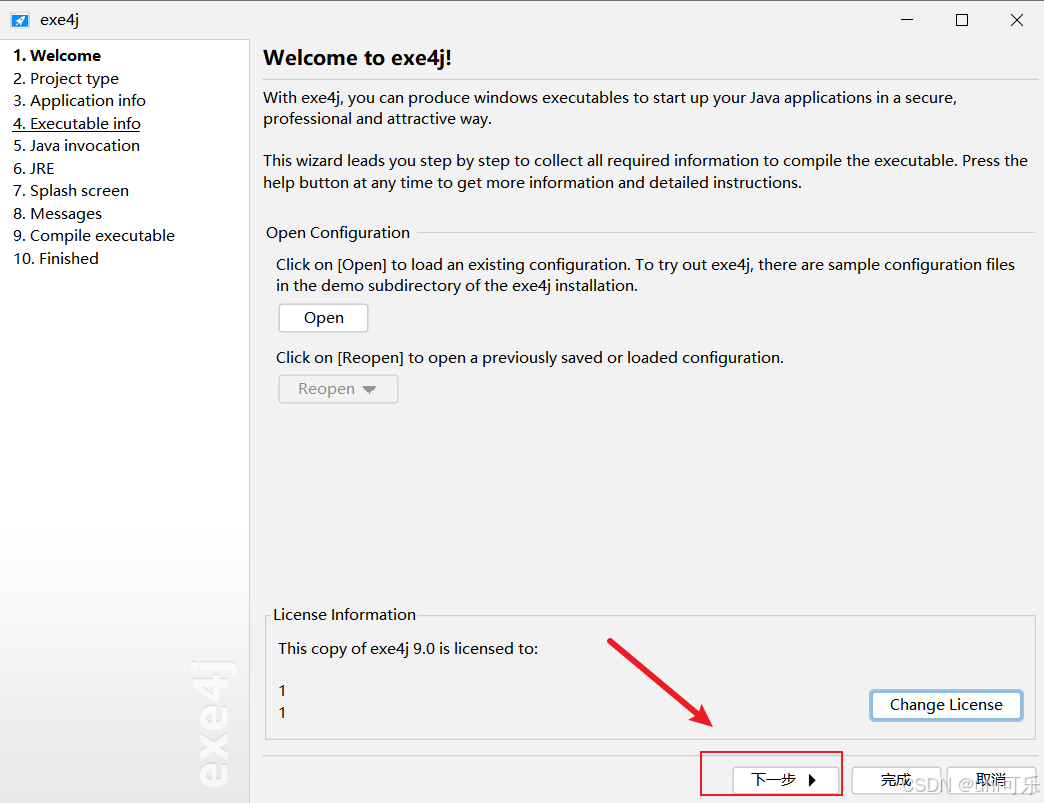This screenshot has width=1044, height=803.
Task: Click the 'License Information' group label
Action: 344,615
